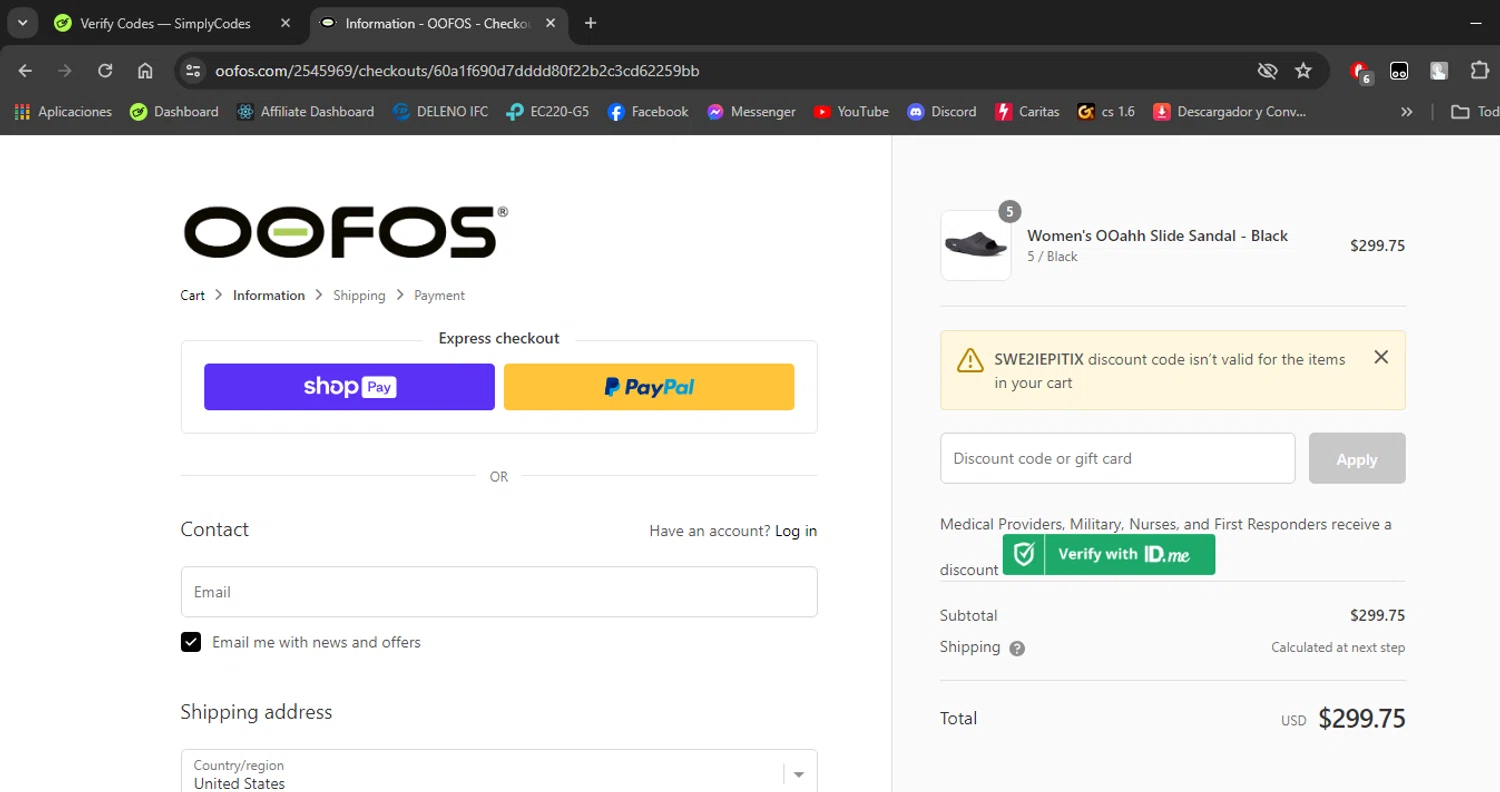Click the grey-square extension icon beside the puzzle icon

[x=1439, y=71]
